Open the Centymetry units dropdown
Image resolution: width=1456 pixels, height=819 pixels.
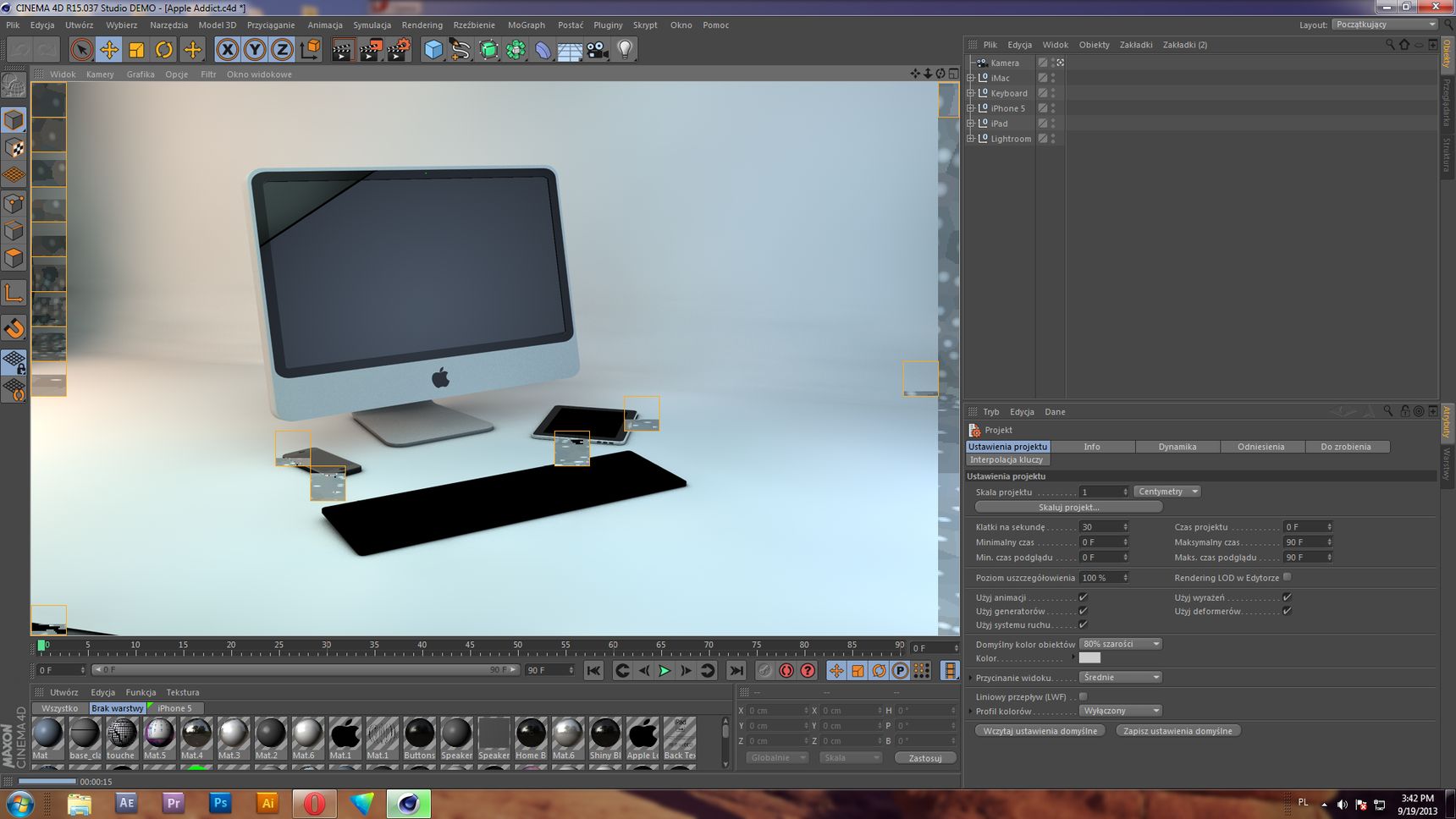(1167, 492)
